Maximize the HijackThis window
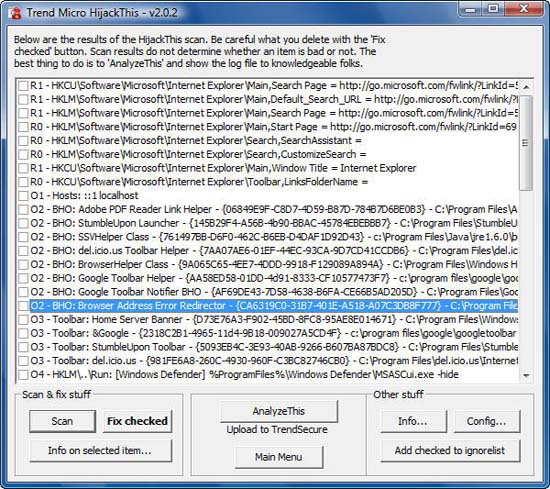Image resolution: width=550 pixels, height=489 pixels. pyautogui.click(x=494, y=8)
